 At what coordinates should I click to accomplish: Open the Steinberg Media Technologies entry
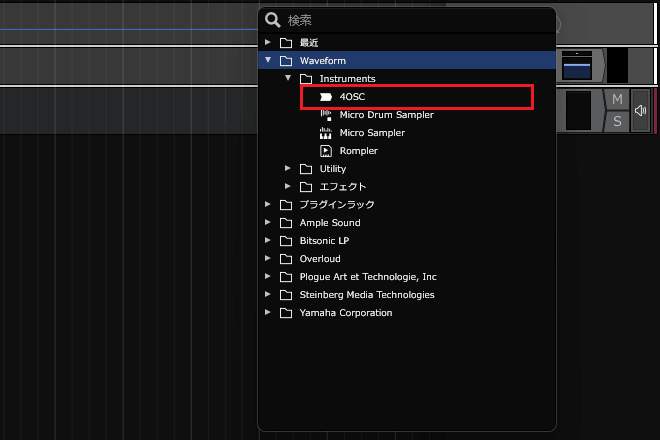click(366, 295)
